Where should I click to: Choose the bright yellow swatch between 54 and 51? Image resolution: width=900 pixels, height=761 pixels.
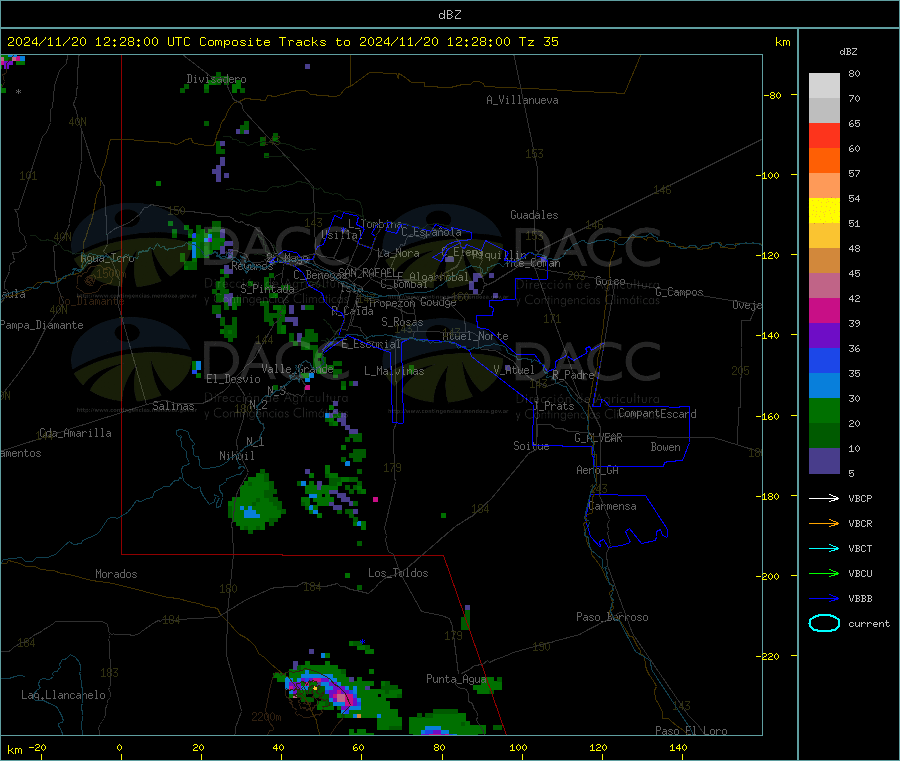824,211
